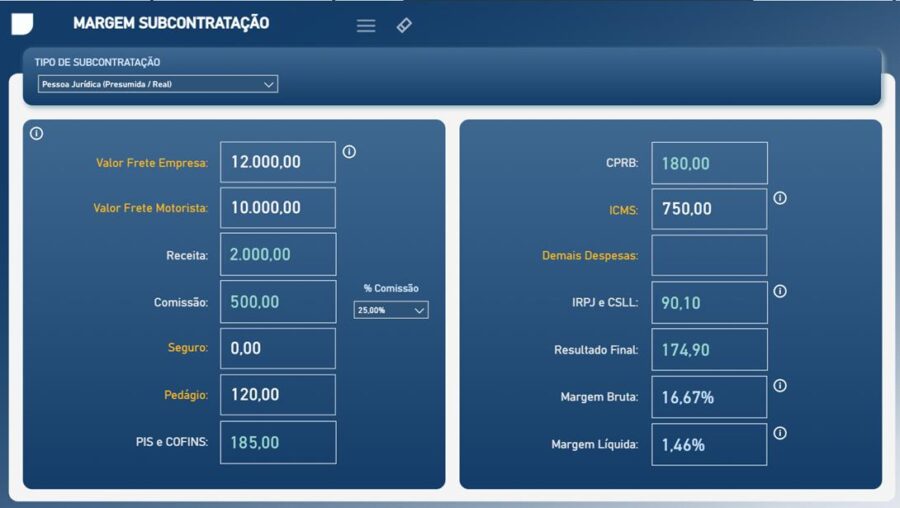Viewport: 900px width, 508px height.
Task: Show info for Margem Bruta
Action: click(780, 385)
